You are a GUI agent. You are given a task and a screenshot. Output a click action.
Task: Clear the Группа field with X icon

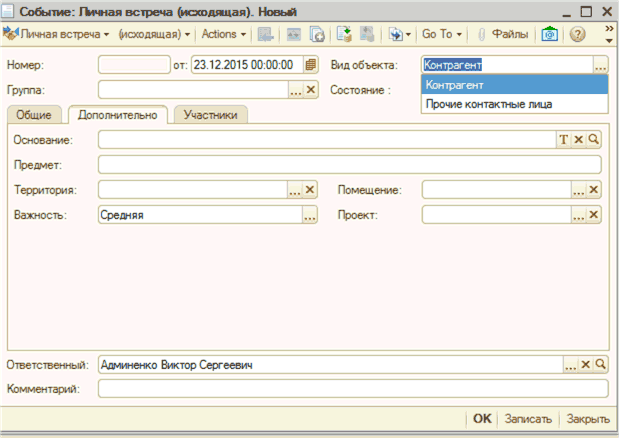click(x=310, y=90)
